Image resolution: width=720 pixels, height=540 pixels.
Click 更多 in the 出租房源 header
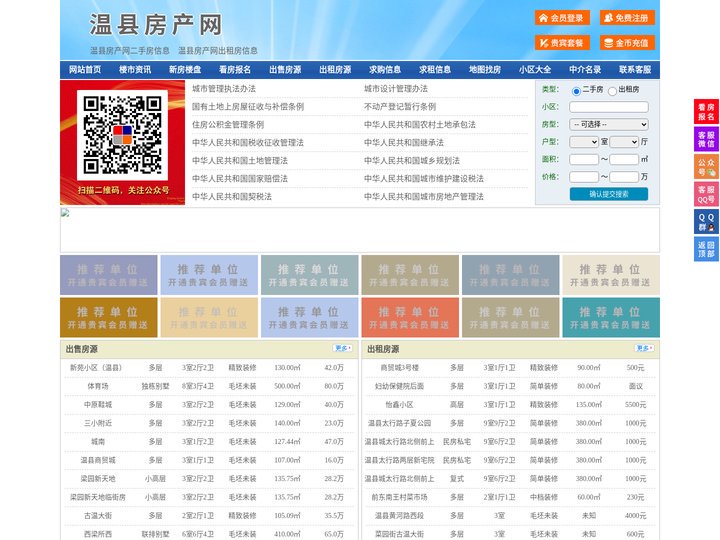(644, 348)
